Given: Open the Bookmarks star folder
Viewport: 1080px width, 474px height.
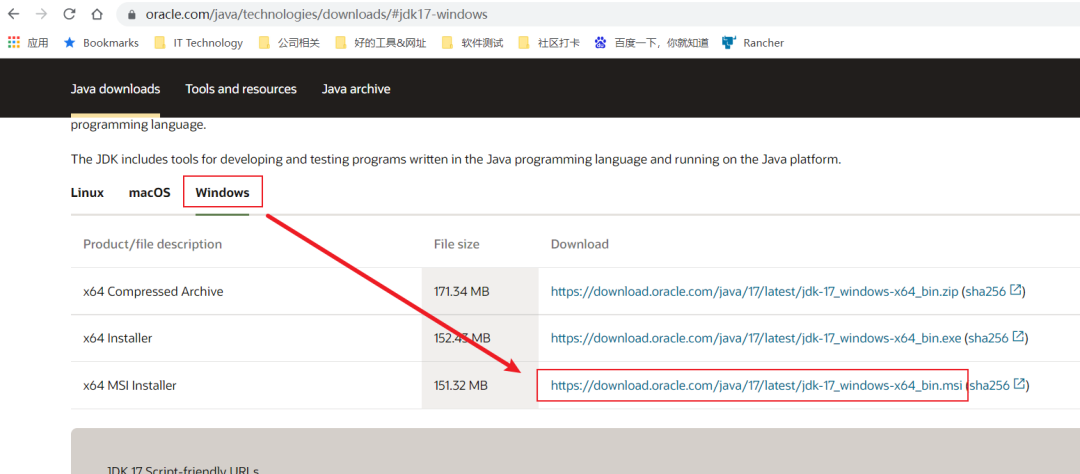Looking at the screenshot, I should point(101,43).
